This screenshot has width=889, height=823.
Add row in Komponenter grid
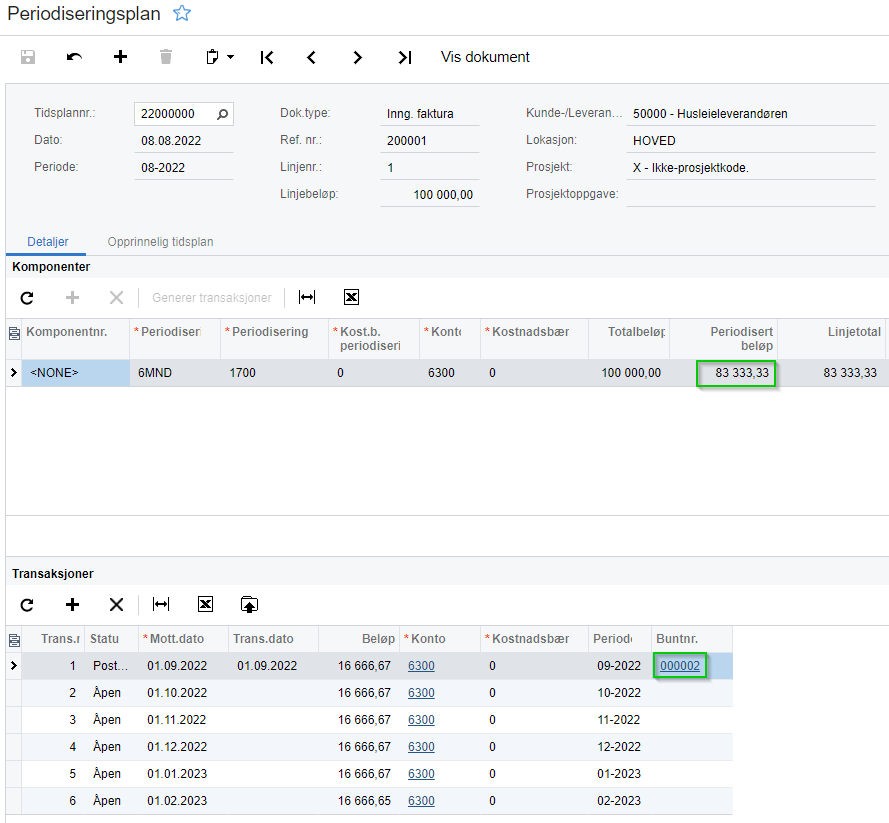pyautogui.click(x=73, y=298)
